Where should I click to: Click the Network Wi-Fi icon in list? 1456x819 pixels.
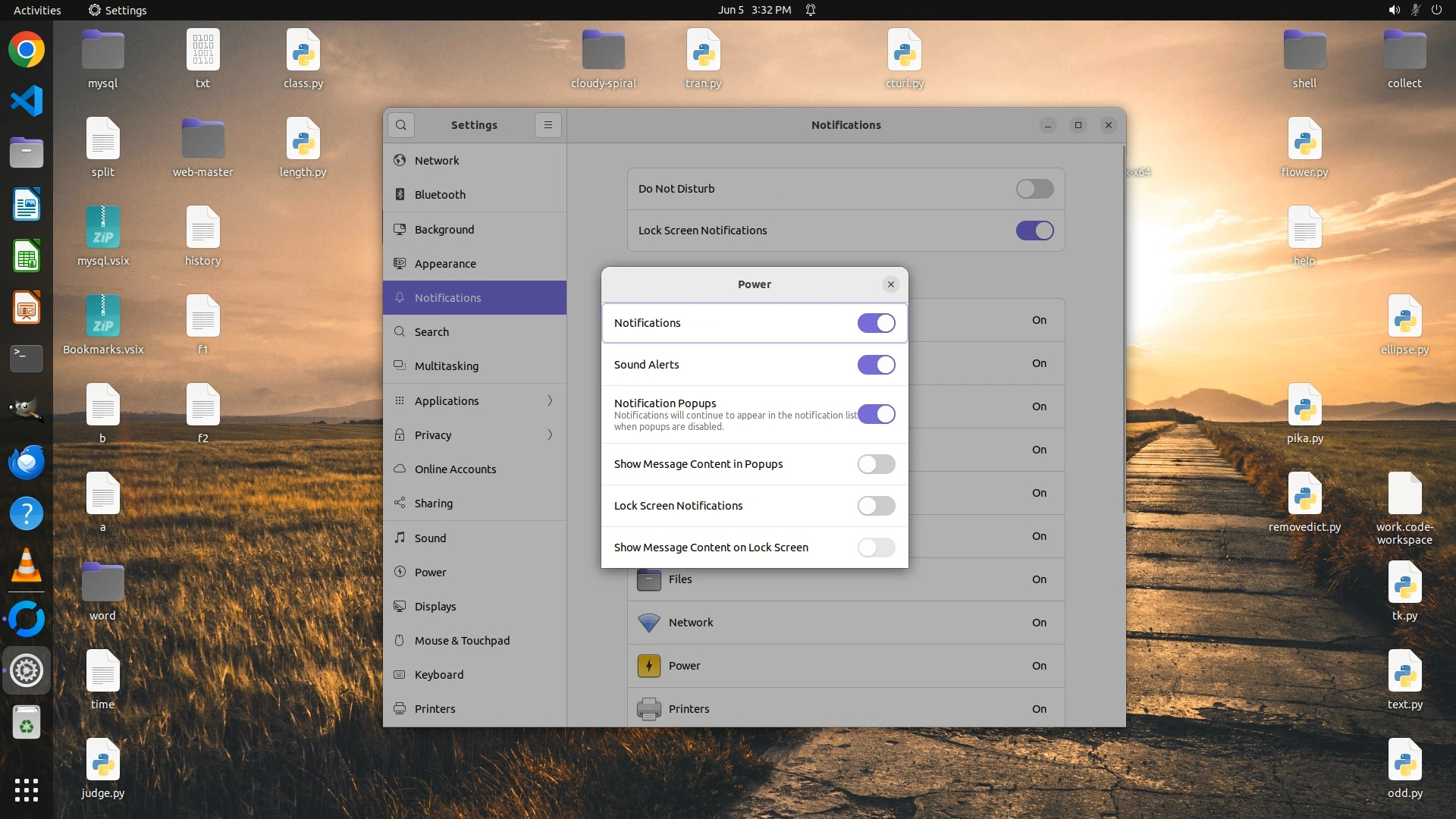point(648,623)
